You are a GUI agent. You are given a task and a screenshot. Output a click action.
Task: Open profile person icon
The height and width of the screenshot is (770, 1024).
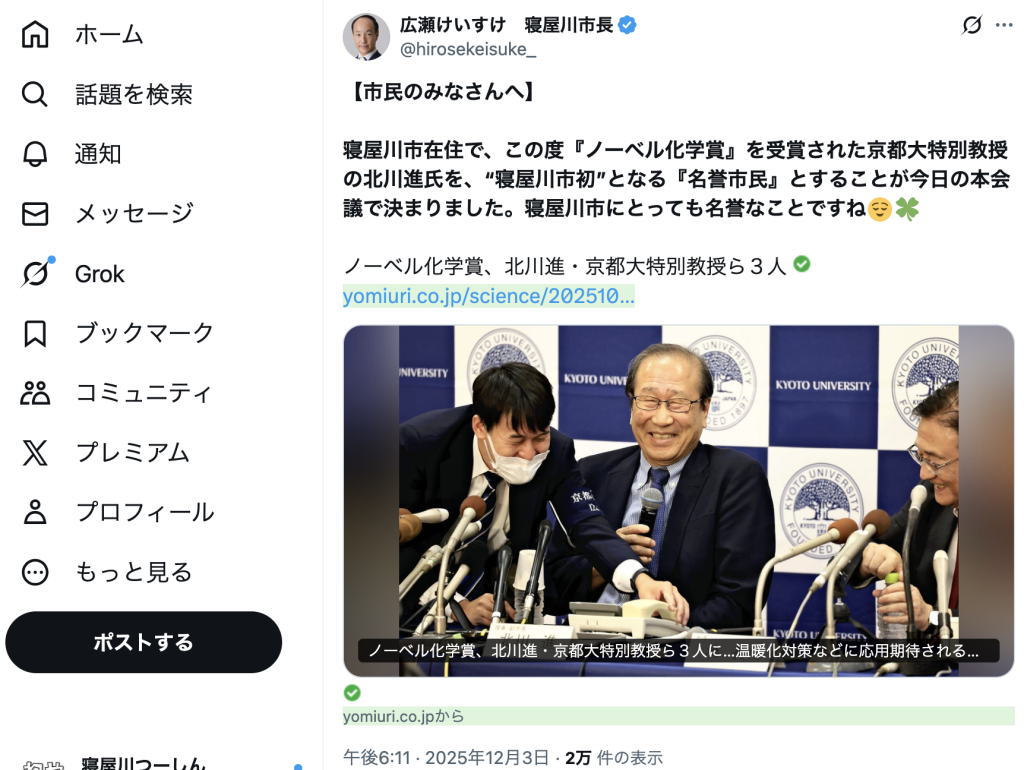(35, 512)
